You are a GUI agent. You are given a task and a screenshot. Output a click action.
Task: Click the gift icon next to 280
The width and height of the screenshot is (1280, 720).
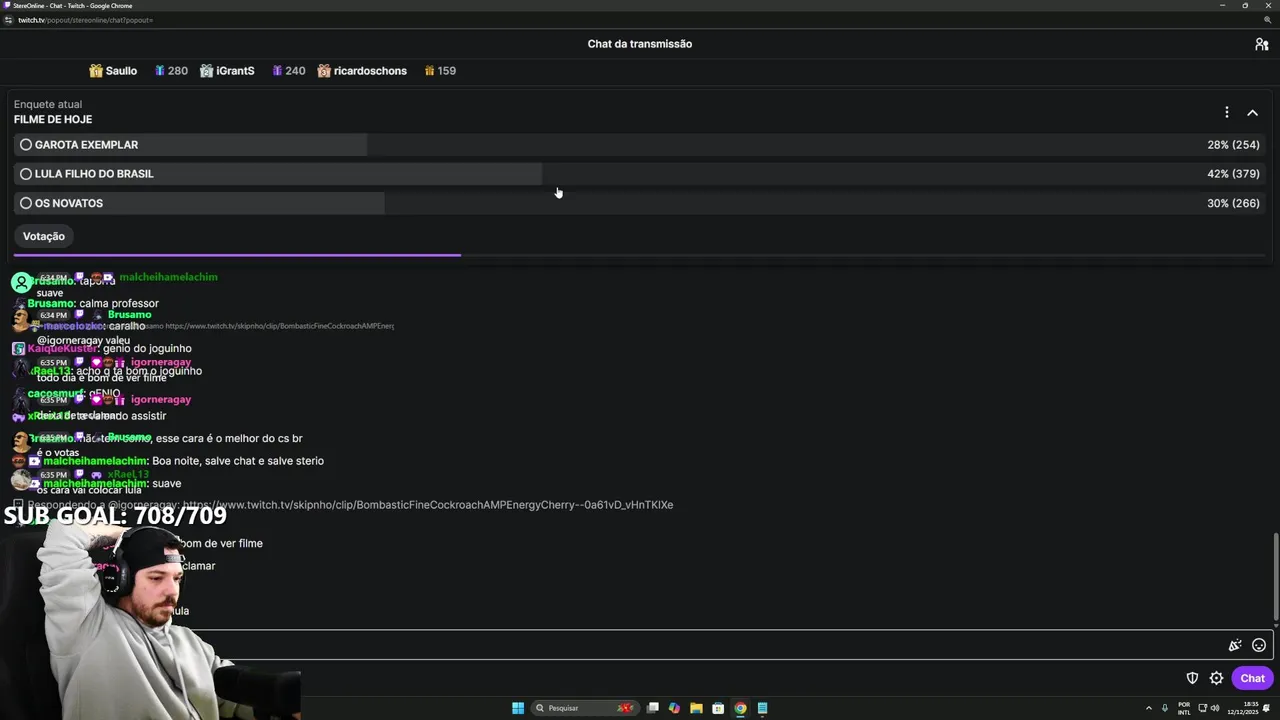pos(159,71)
